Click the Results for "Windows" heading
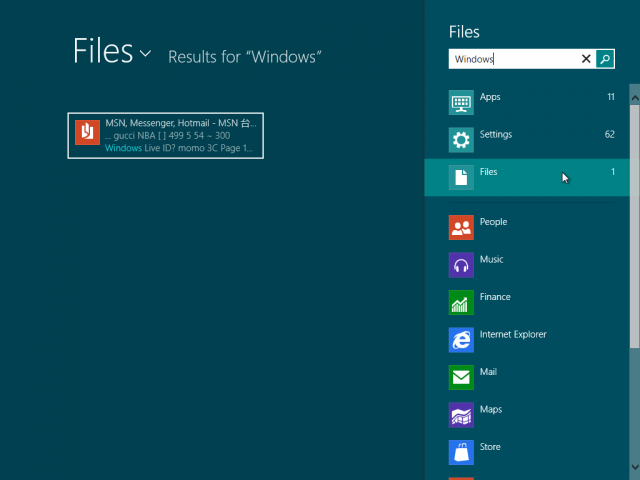 pyautogui.click(x=244, y=57)
